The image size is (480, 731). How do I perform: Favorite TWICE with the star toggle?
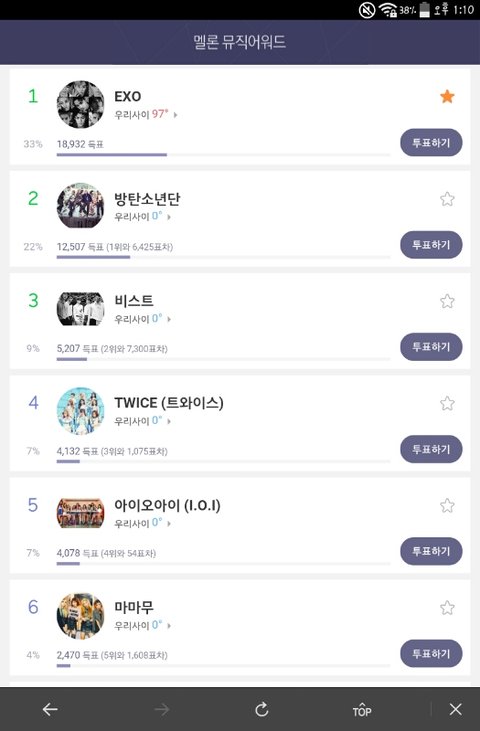coord(447,403)
